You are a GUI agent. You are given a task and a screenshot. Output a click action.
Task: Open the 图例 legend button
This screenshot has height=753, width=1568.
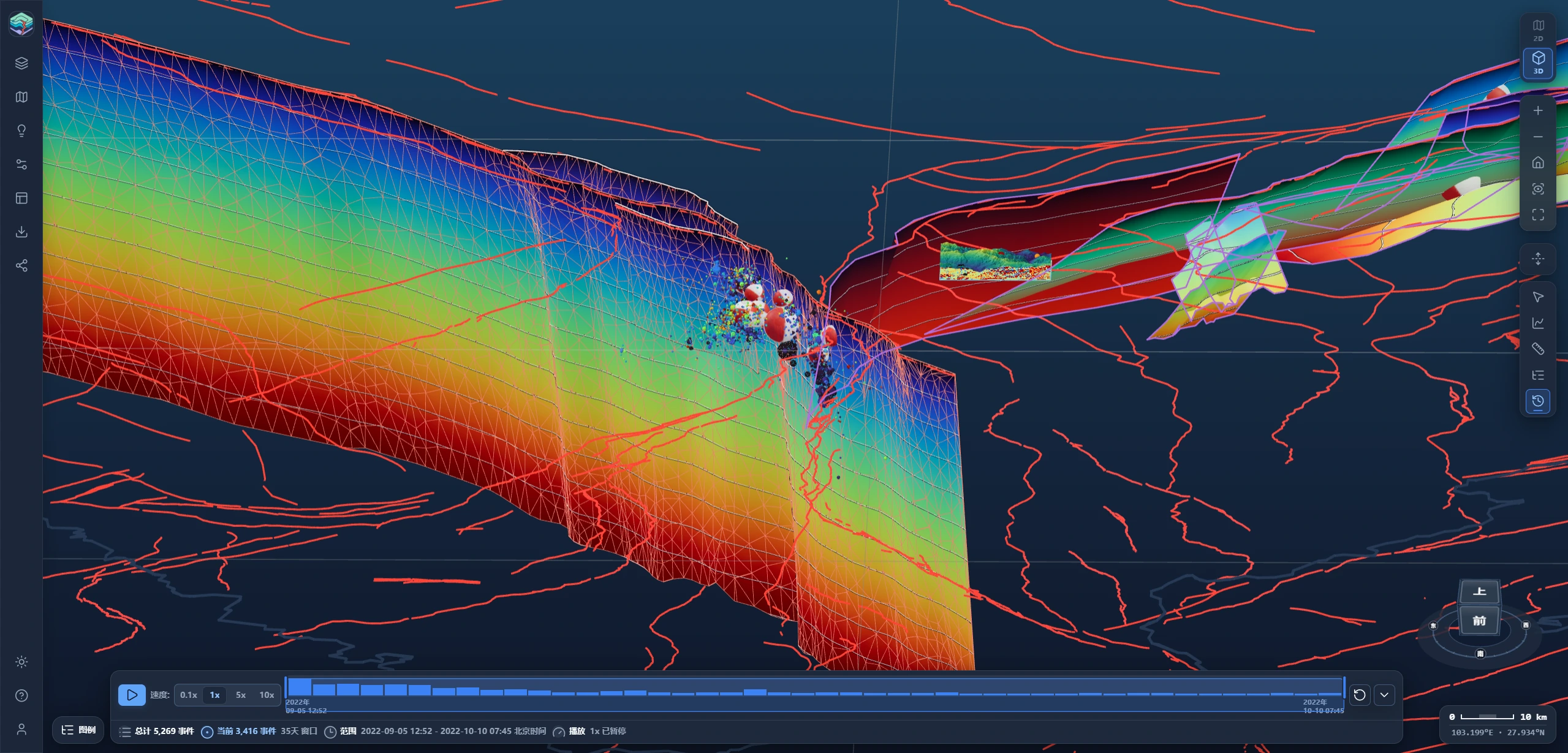point(78,730)
